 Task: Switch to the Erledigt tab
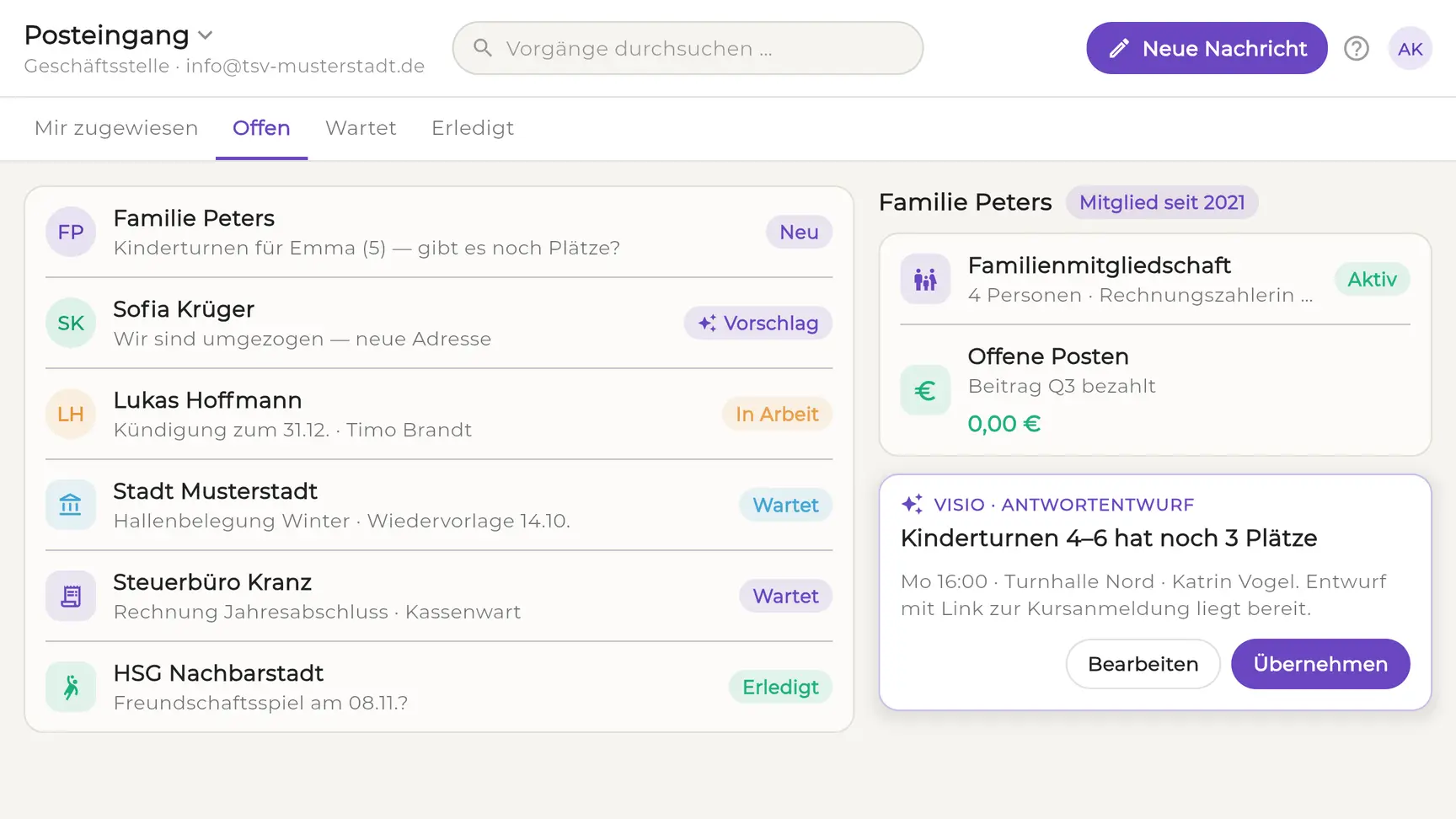(x=473, y=128)
